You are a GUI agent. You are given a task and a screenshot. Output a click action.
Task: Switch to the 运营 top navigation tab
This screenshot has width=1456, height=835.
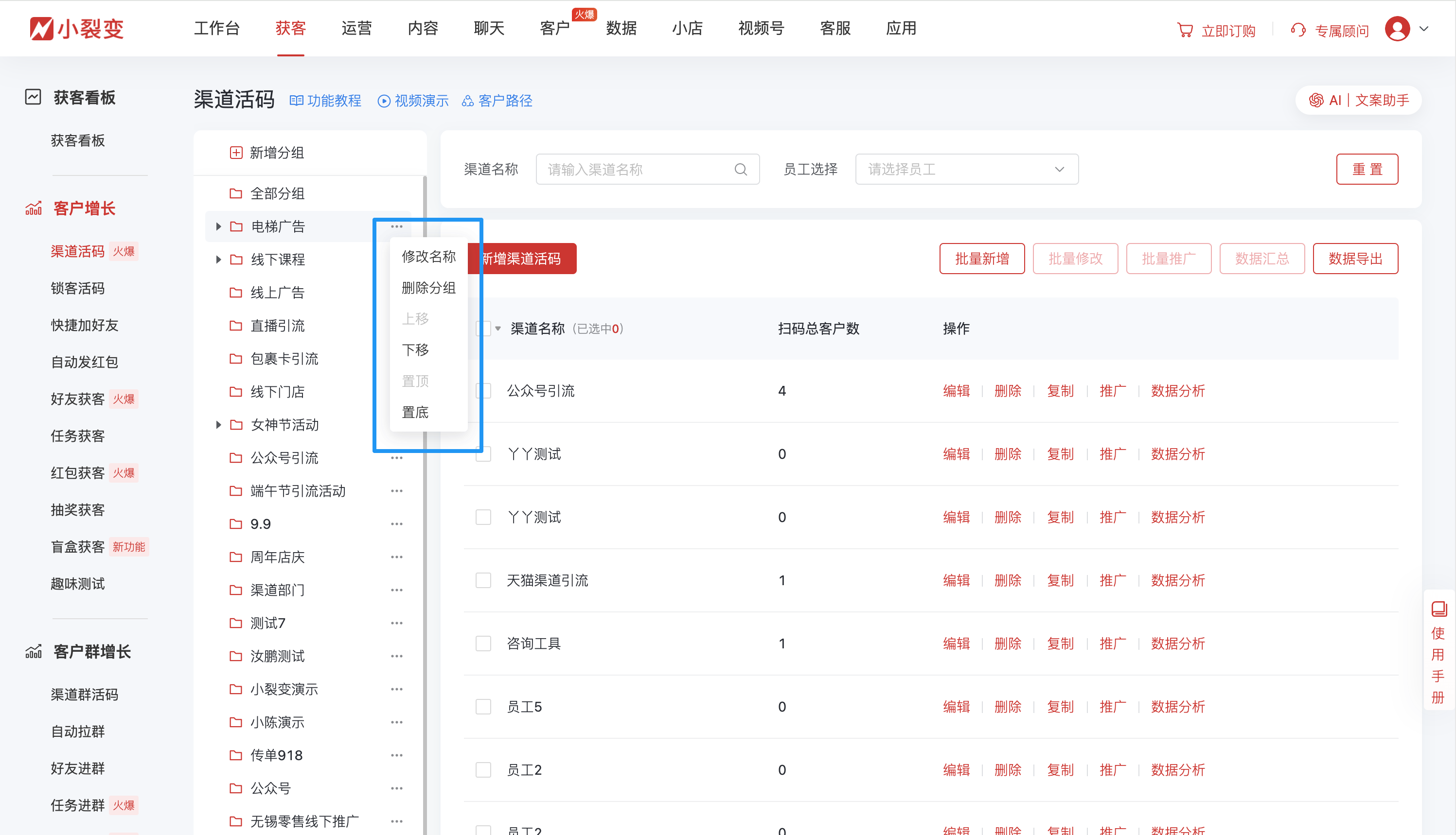pyautogui.click(x=356, y=28)
